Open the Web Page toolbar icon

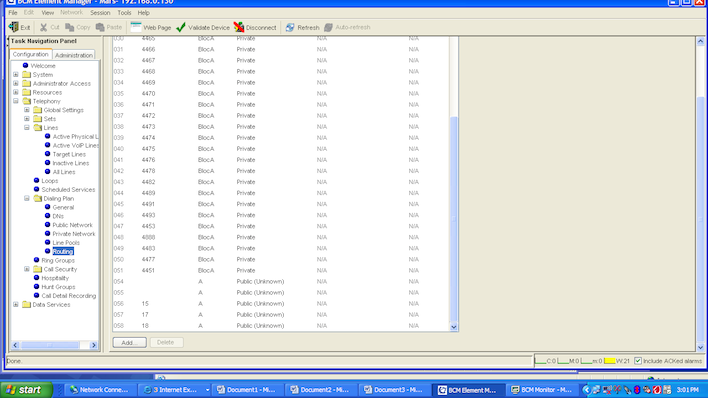(135, 27)
